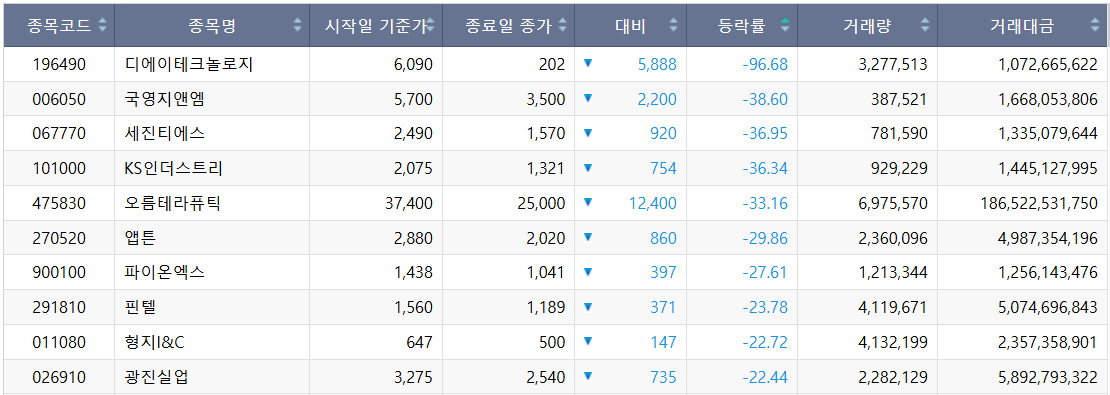Select stock name 디에이테크놀로지

click(x=188, y=64)
